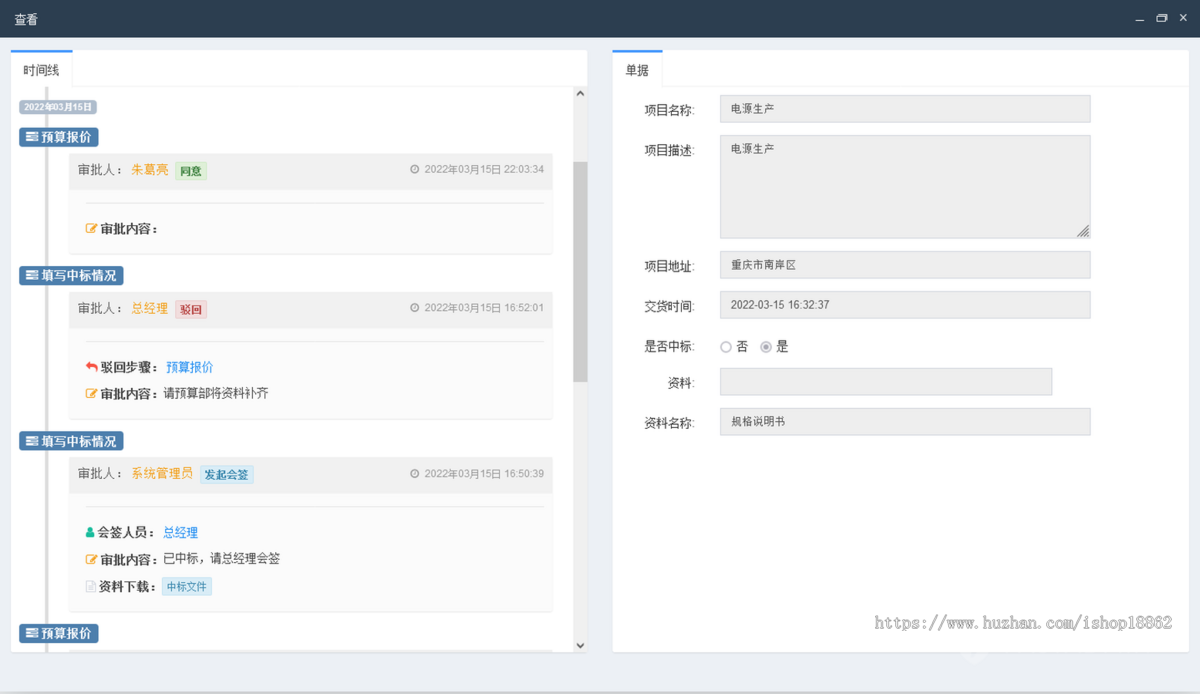Screen dimensions: 1200x694
Task: Click the 发起会签 badge
Action: (x=226, y=474)
